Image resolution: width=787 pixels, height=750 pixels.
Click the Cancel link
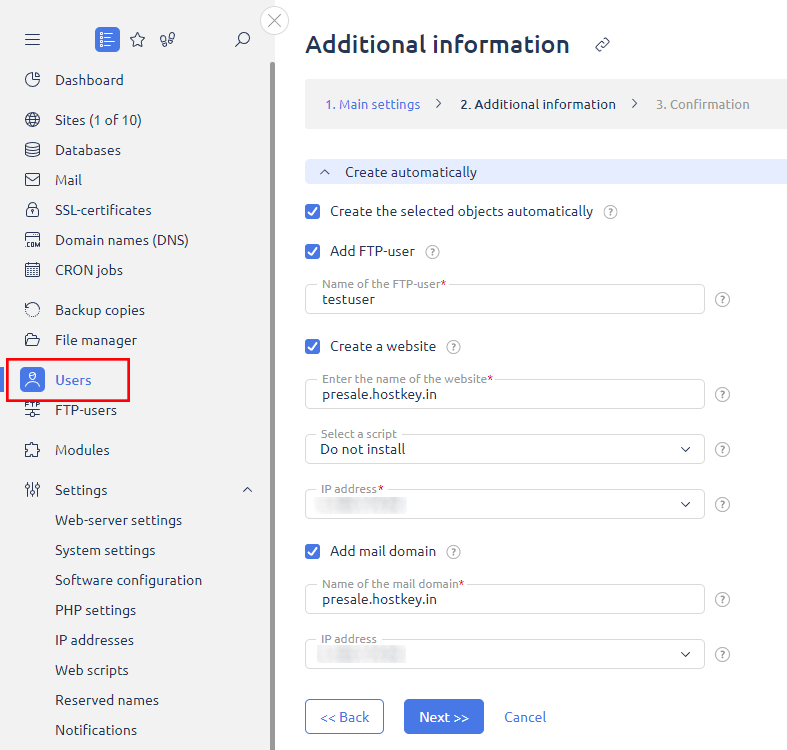pos(525,717)
